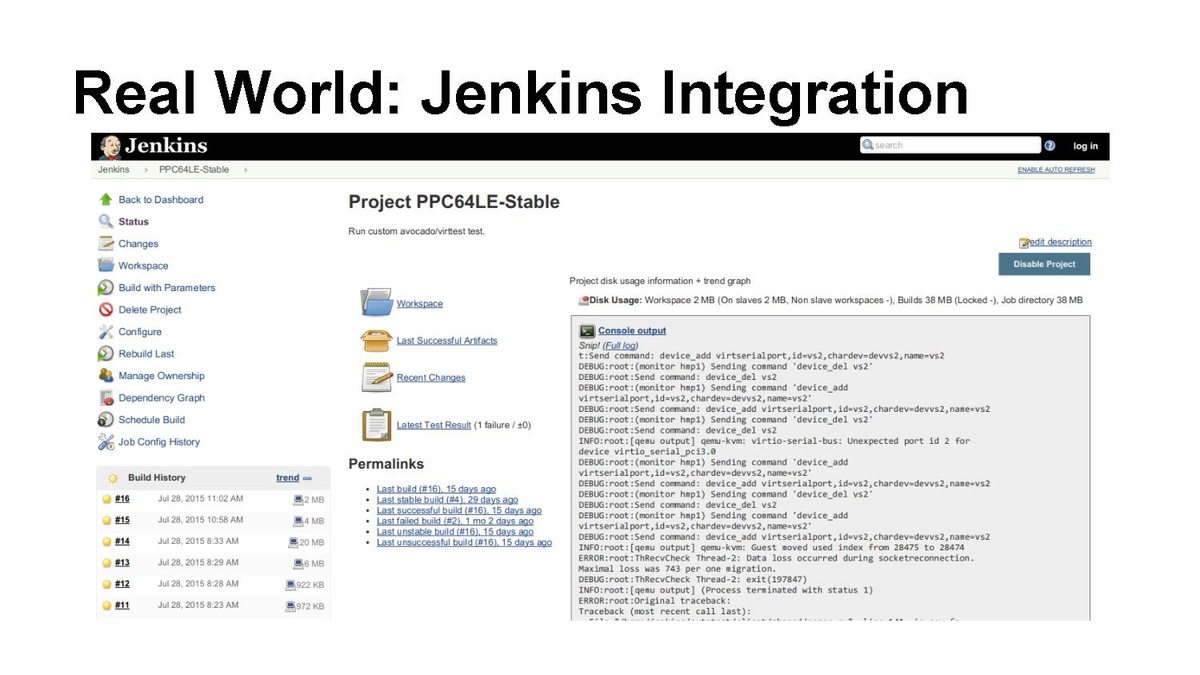Image resolution: width=1200 pixels, height=675 pixels.
Task: Click the ENABLE AUTO REFRESH link
Action: coord(1055,170)
